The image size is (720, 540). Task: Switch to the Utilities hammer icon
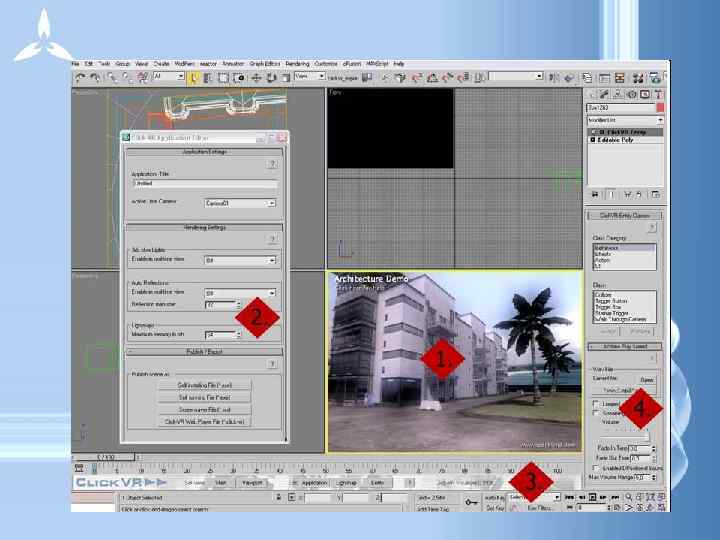658,94
